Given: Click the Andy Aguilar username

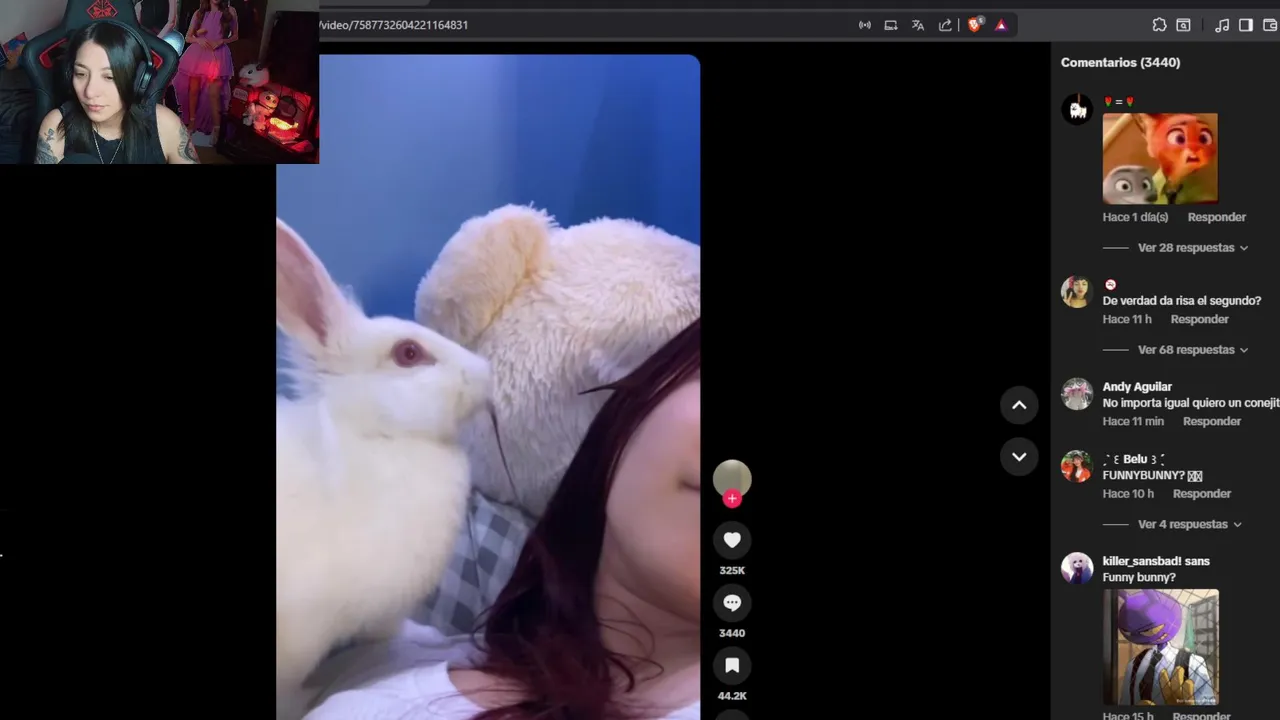Looking at the screenshot, I should pyautogui.click(x=1137, y=387).
